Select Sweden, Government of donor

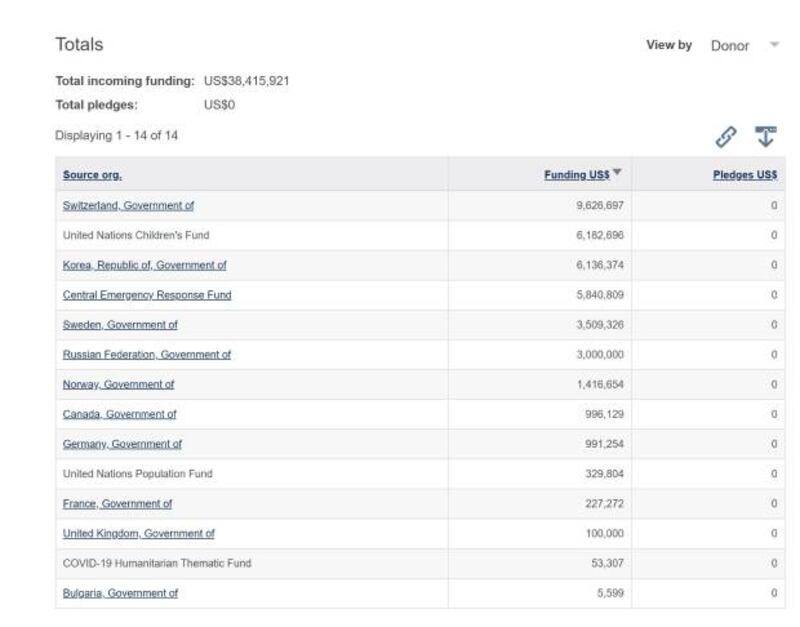point(120,325)
